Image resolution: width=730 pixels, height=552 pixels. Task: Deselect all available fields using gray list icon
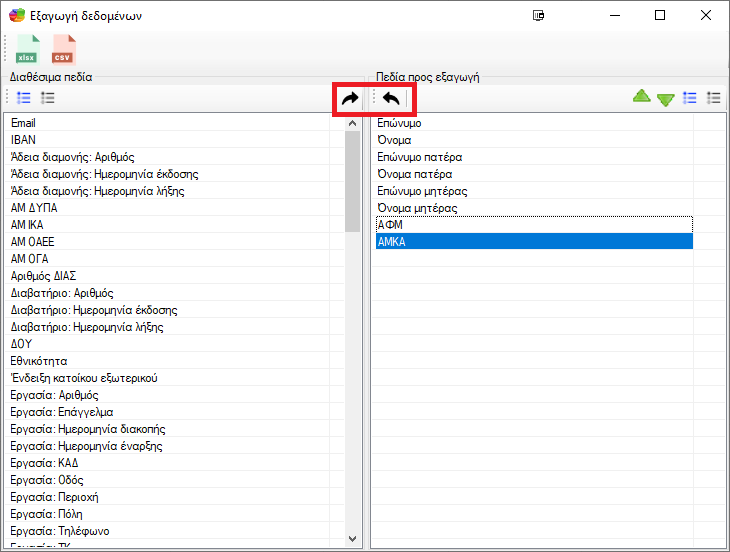coord(47,98)
